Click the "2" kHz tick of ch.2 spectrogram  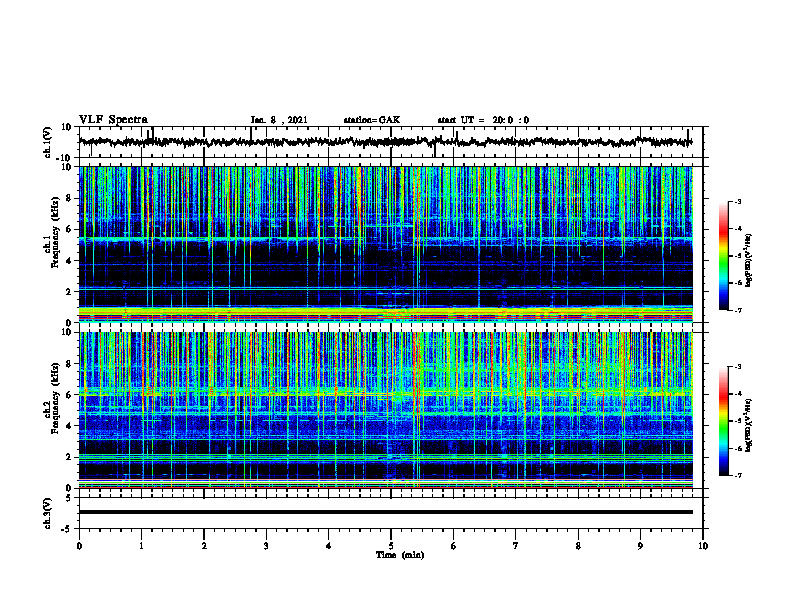pos(69,457)
